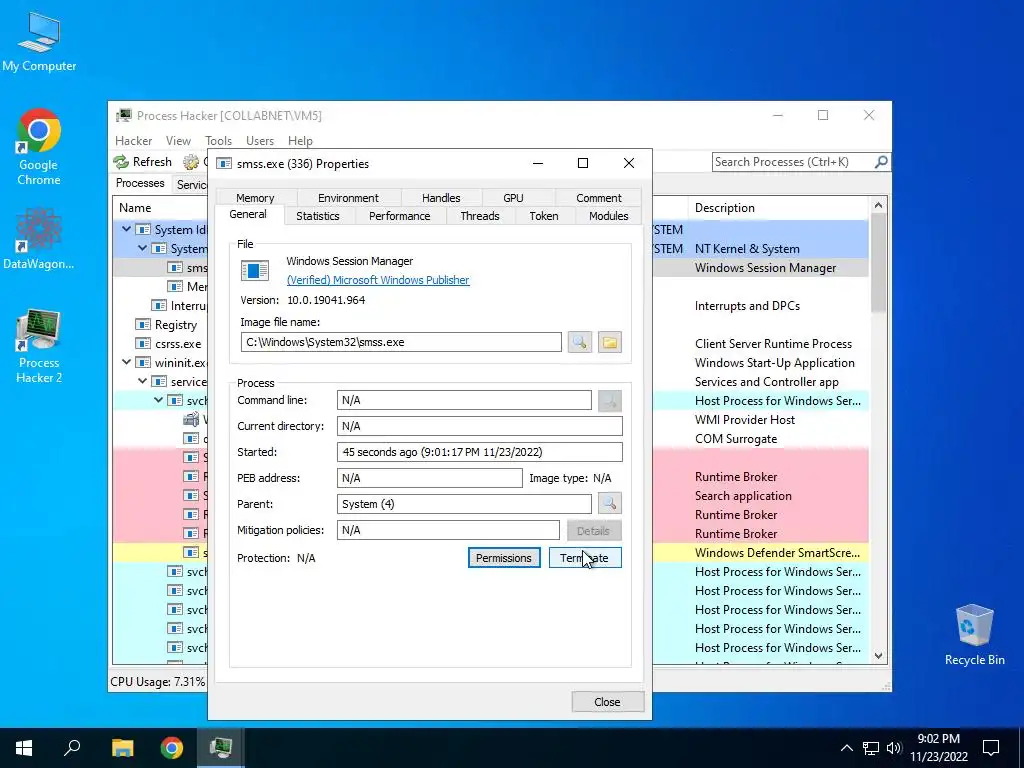The width and height of the screenshot is (1024, 768).
Task: Click csrss.exe process icon in list
Action: pyautogui.click(x=142, y=344)
